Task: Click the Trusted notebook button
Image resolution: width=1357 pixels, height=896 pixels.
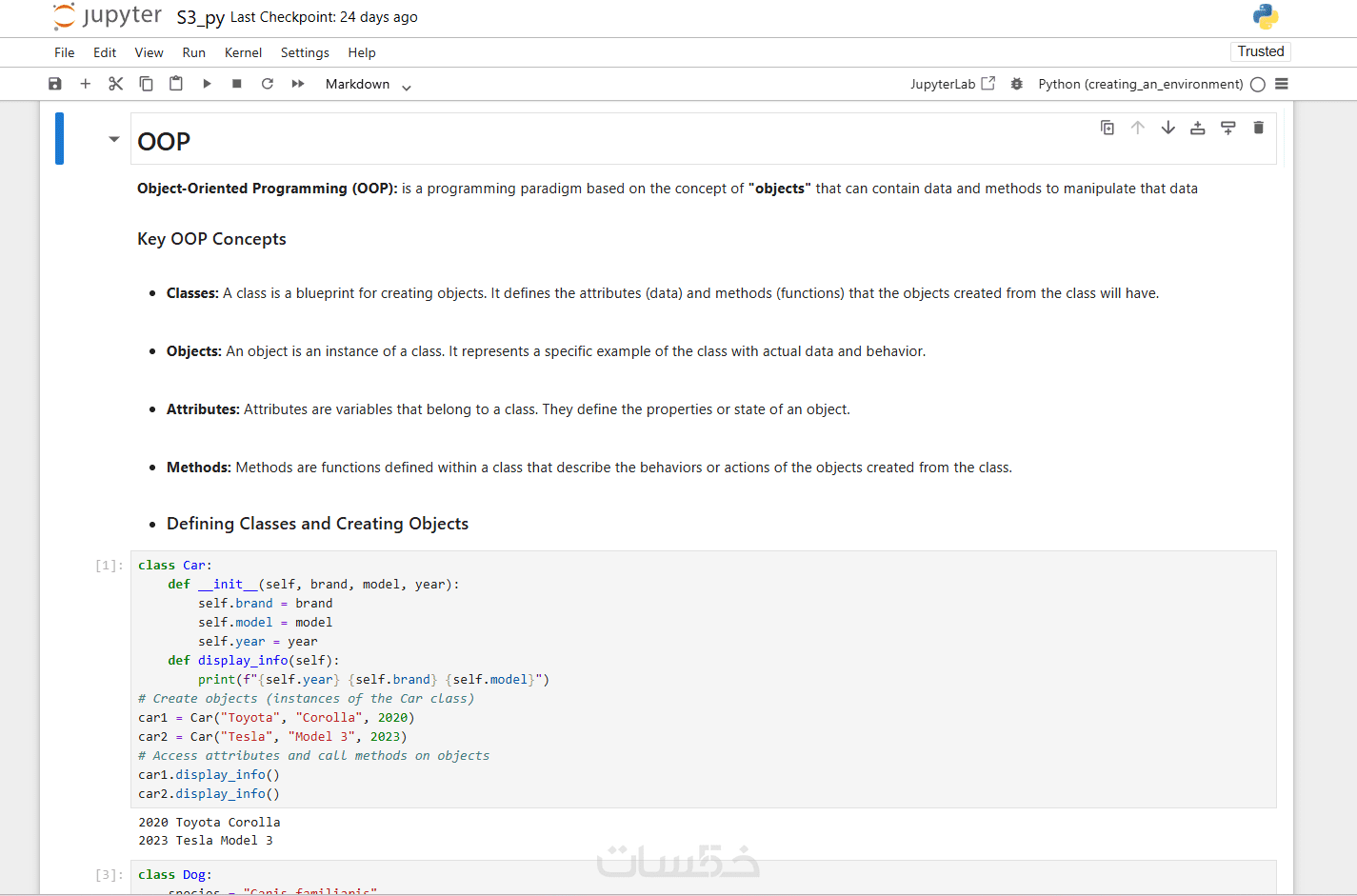Action: (x=1260, y=51)
